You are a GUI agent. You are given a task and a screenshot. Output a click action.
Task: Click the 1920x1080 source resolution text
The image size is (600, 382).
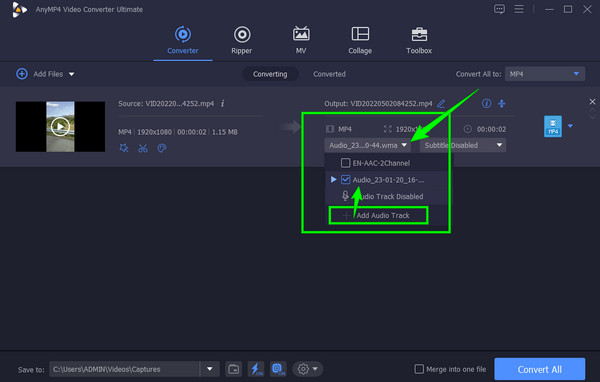(155, 132)
